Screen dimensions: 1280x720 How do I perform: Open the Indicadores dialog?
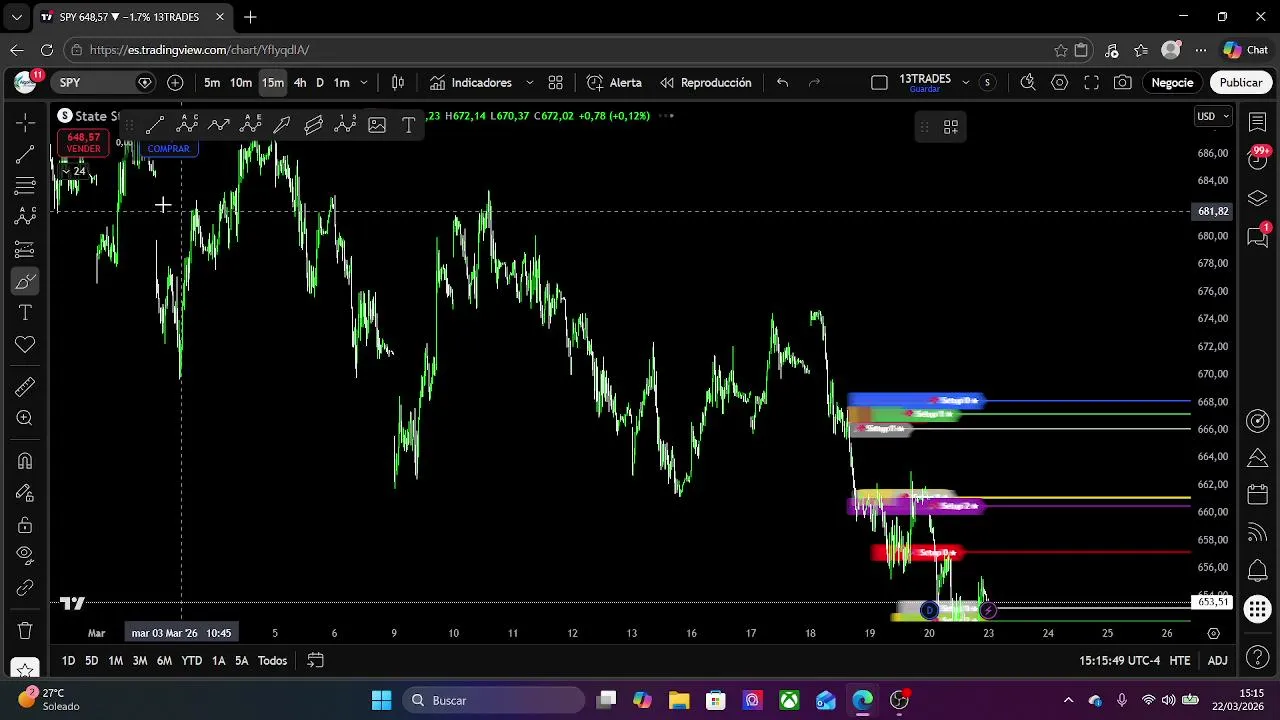point(470,83)
